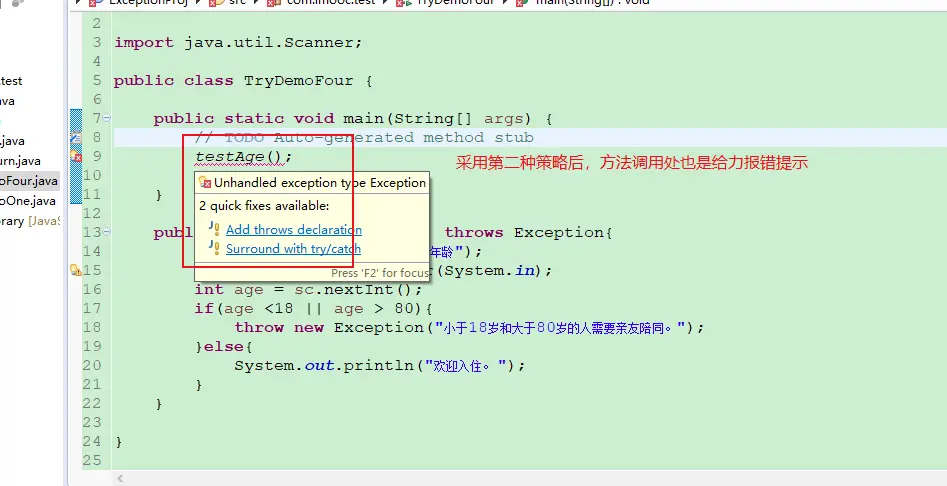947x486 pixels.
Task: Open the file ending in urn.java
Action: point(21,161)
